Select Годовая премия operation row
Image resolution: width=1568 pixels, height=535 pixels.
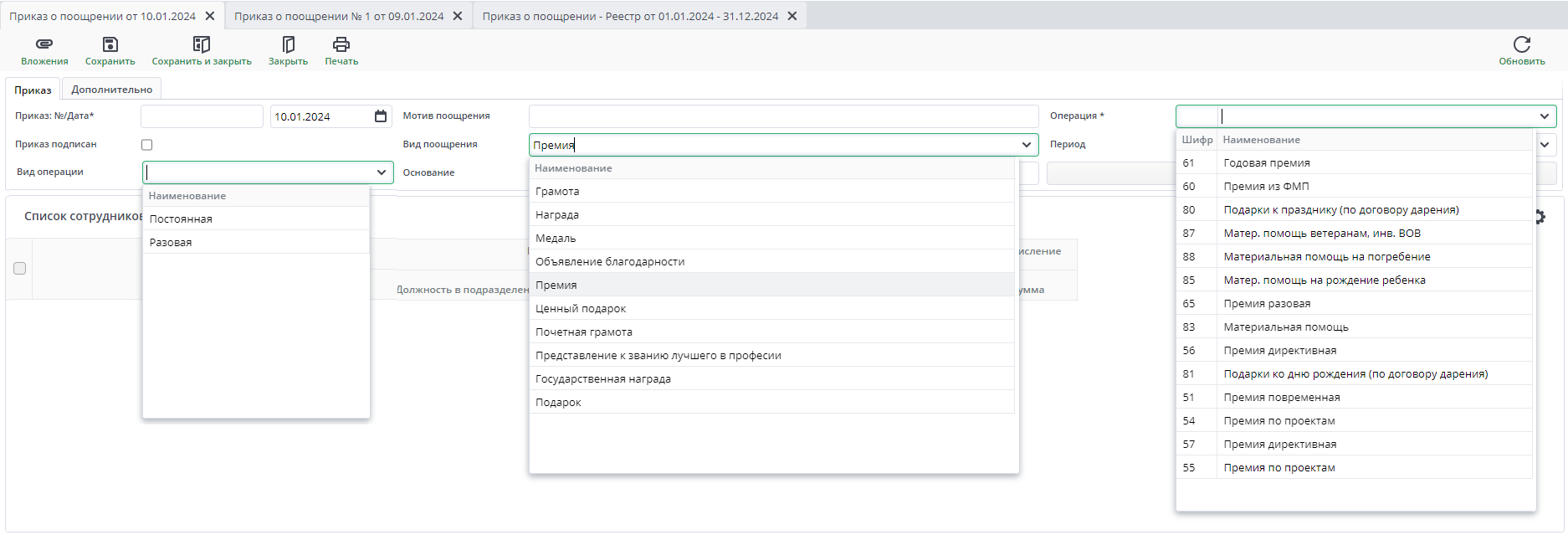point(1267,163)
